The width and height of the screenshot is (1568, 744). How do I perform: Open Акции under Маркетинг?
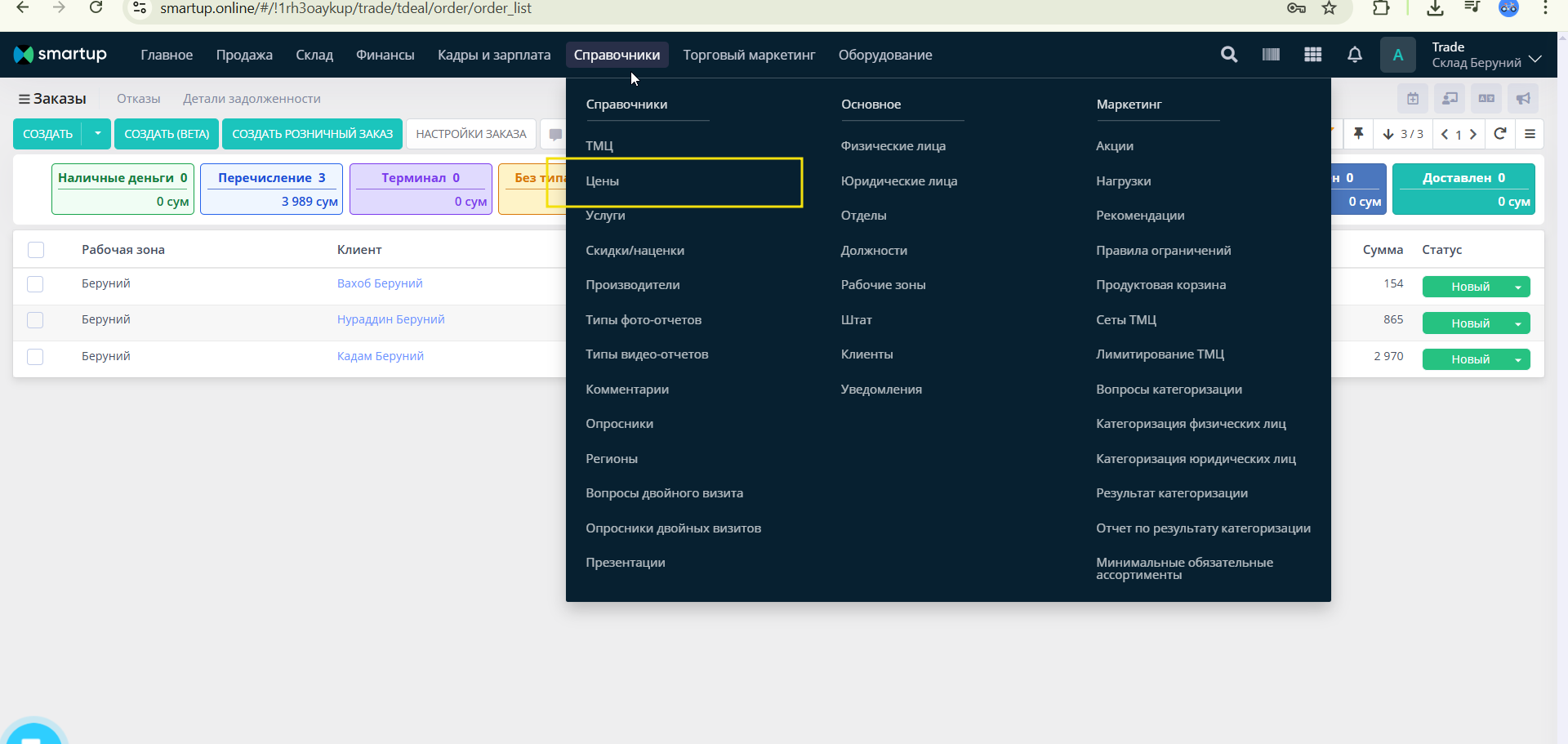point(1115,146)
